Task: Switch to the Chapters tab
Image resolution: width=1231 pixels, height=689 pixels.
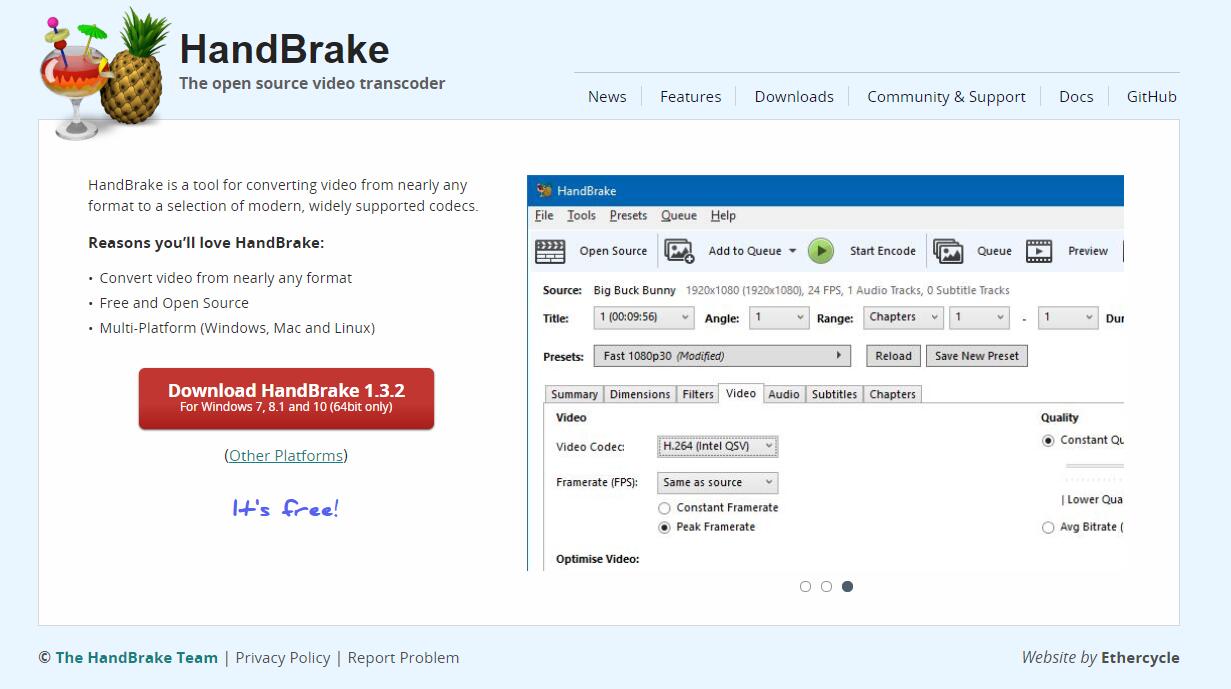Action: tap(893, 394)
